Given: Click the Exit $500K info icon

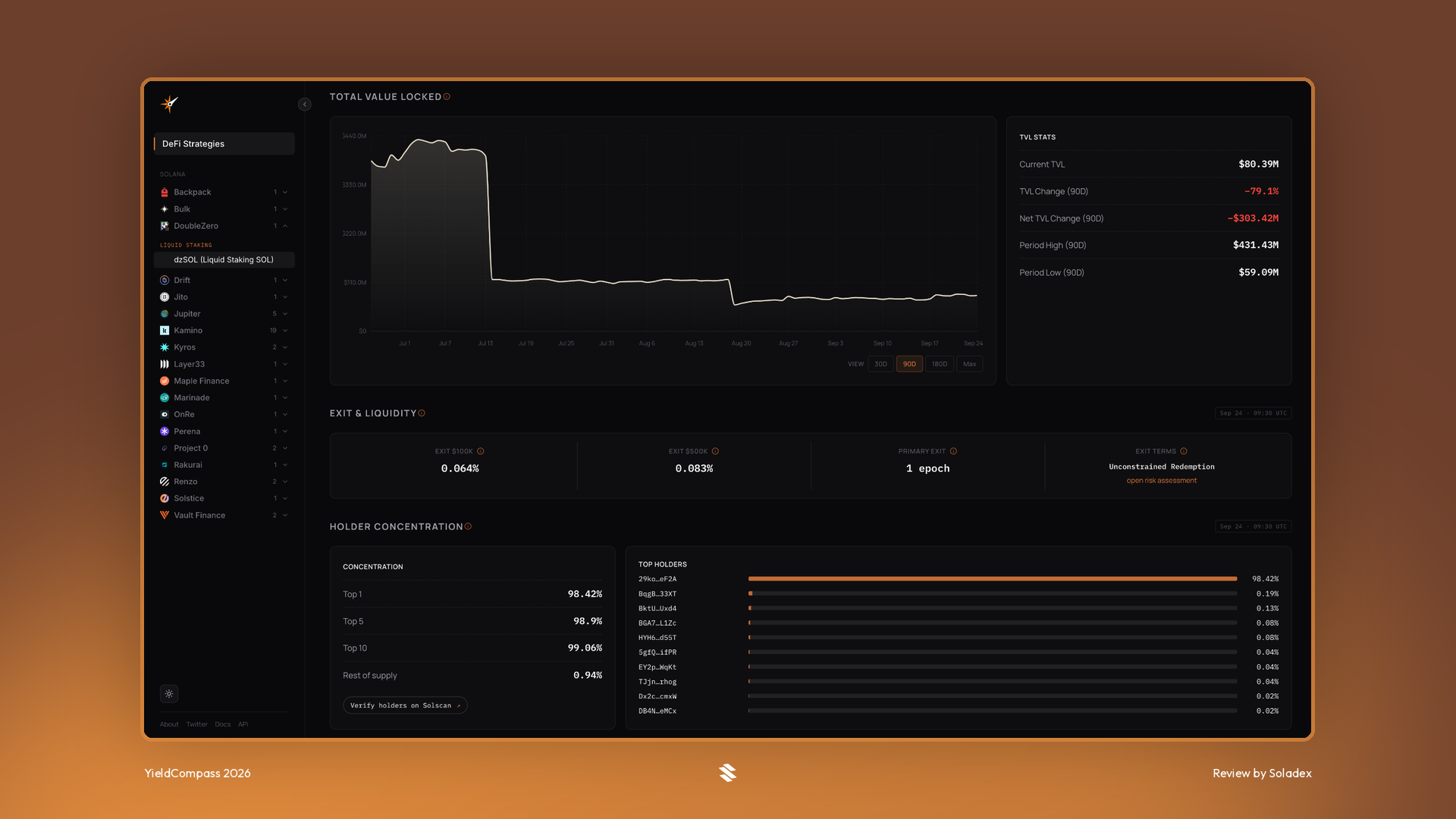Looking at the screenshot, I should [x=715, y=451].
